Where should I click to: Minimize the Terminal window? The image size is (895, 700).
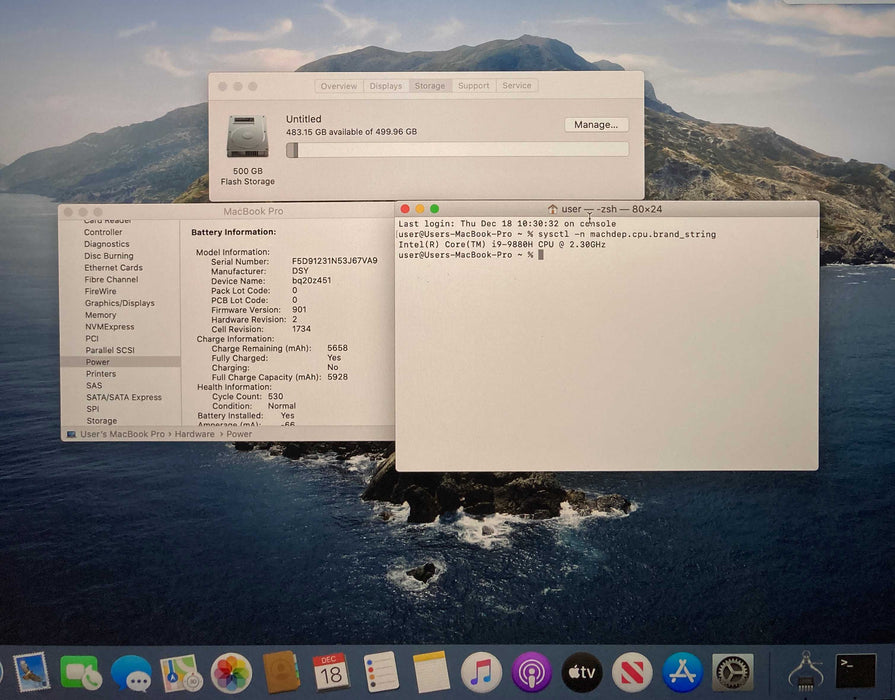point(420,209)
